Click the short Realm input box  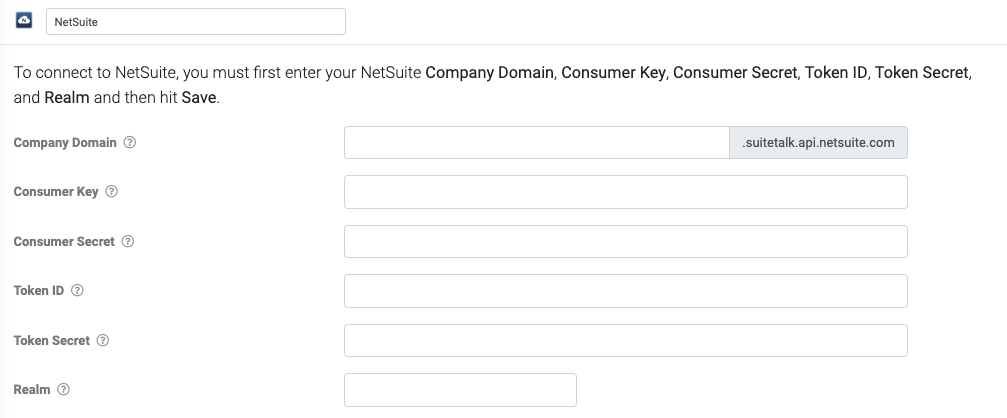[460, 390]
